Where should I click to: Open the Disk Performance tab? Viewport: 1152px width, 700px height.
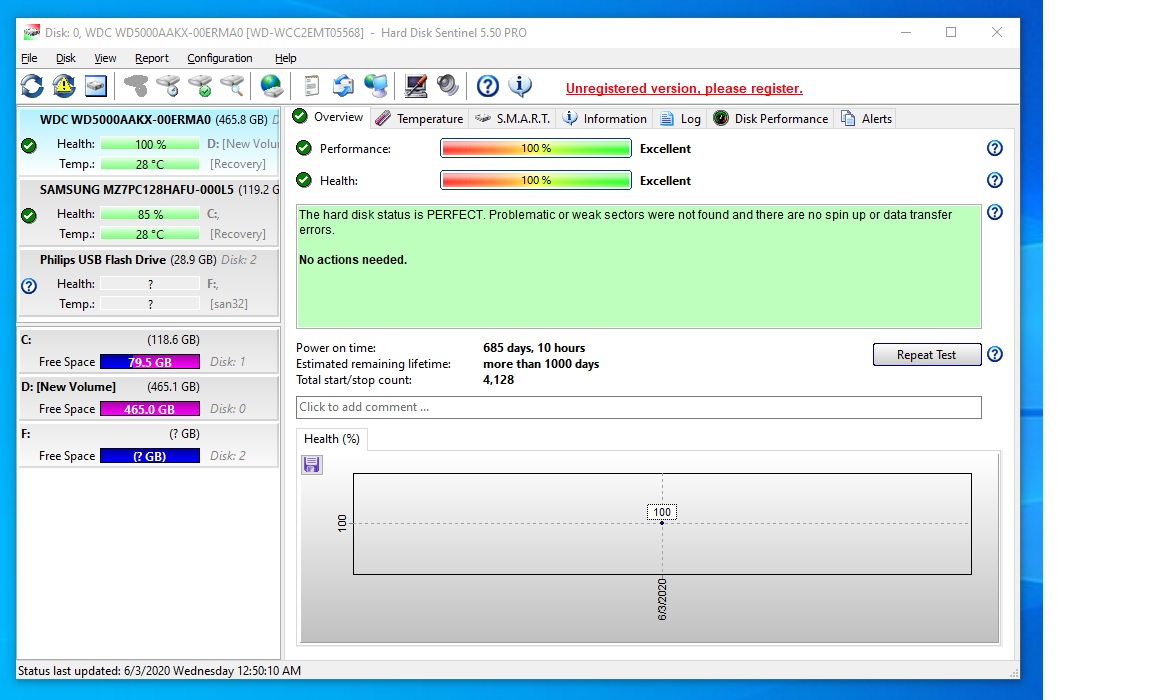click(x=771, y=118)
